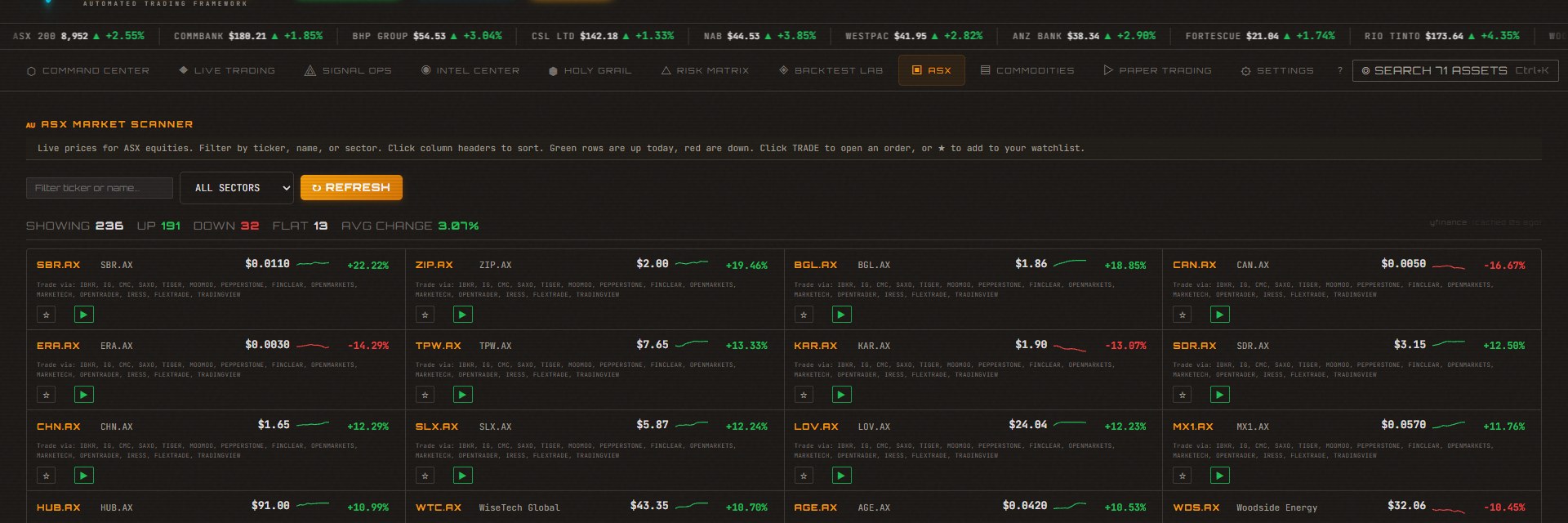Click the trade play icon for SBR.AX
The height and width of the screenshot is (523, 1568).
(x=83, y=315)
